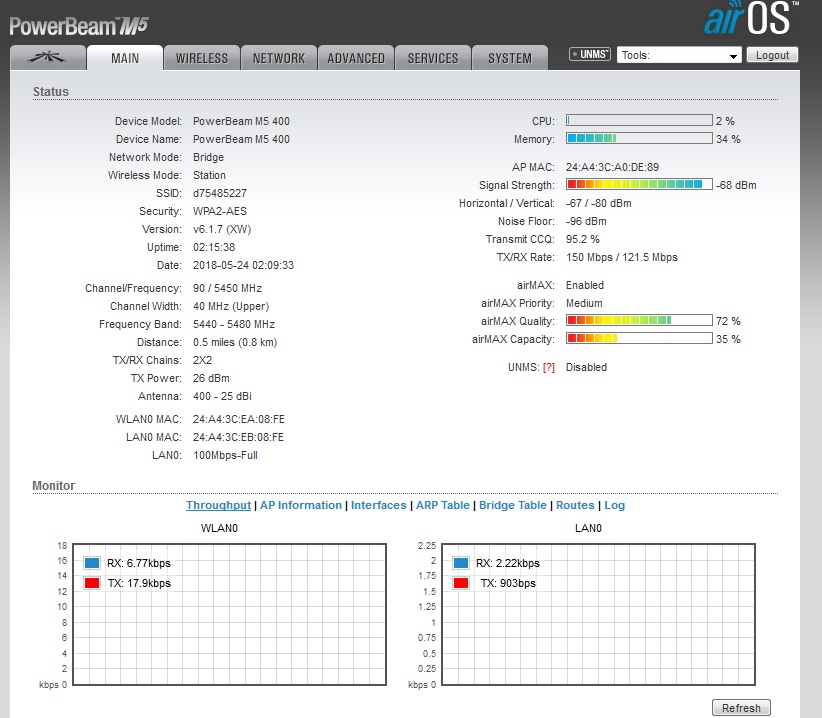Click the UNMS status Disabled

pos(586,367)
